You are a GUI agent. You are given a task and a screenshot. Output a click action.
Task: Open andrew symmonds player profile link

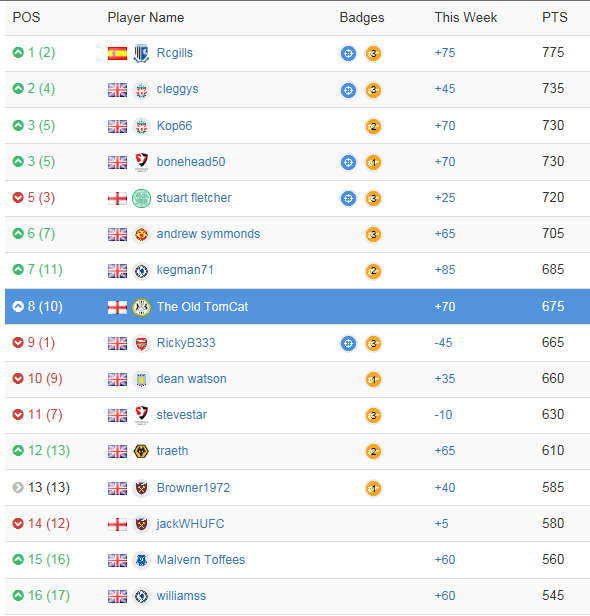(x=208, y=234)
